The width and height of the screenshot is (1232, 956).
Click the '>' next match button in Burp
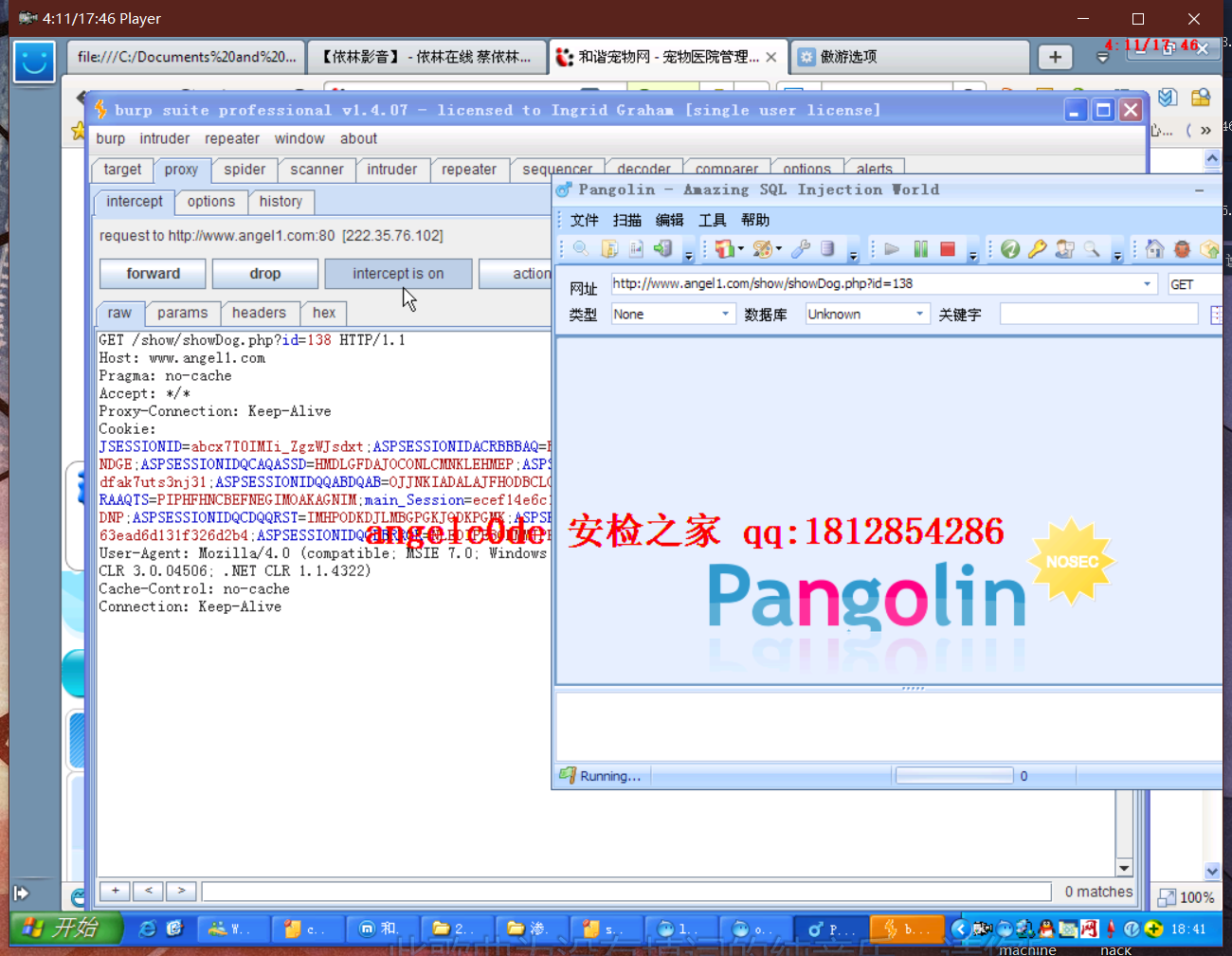(181, 891)
